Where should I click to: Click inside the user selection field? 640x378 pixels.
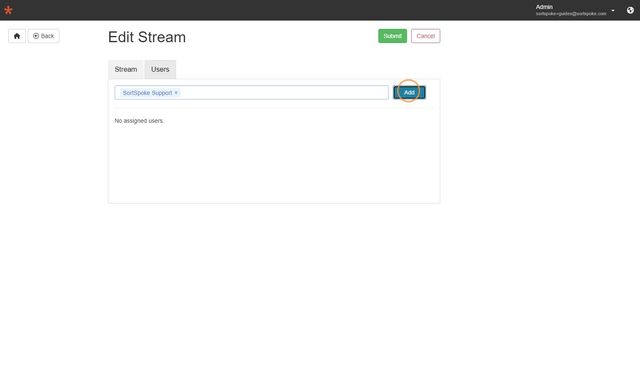coord(251,93)
